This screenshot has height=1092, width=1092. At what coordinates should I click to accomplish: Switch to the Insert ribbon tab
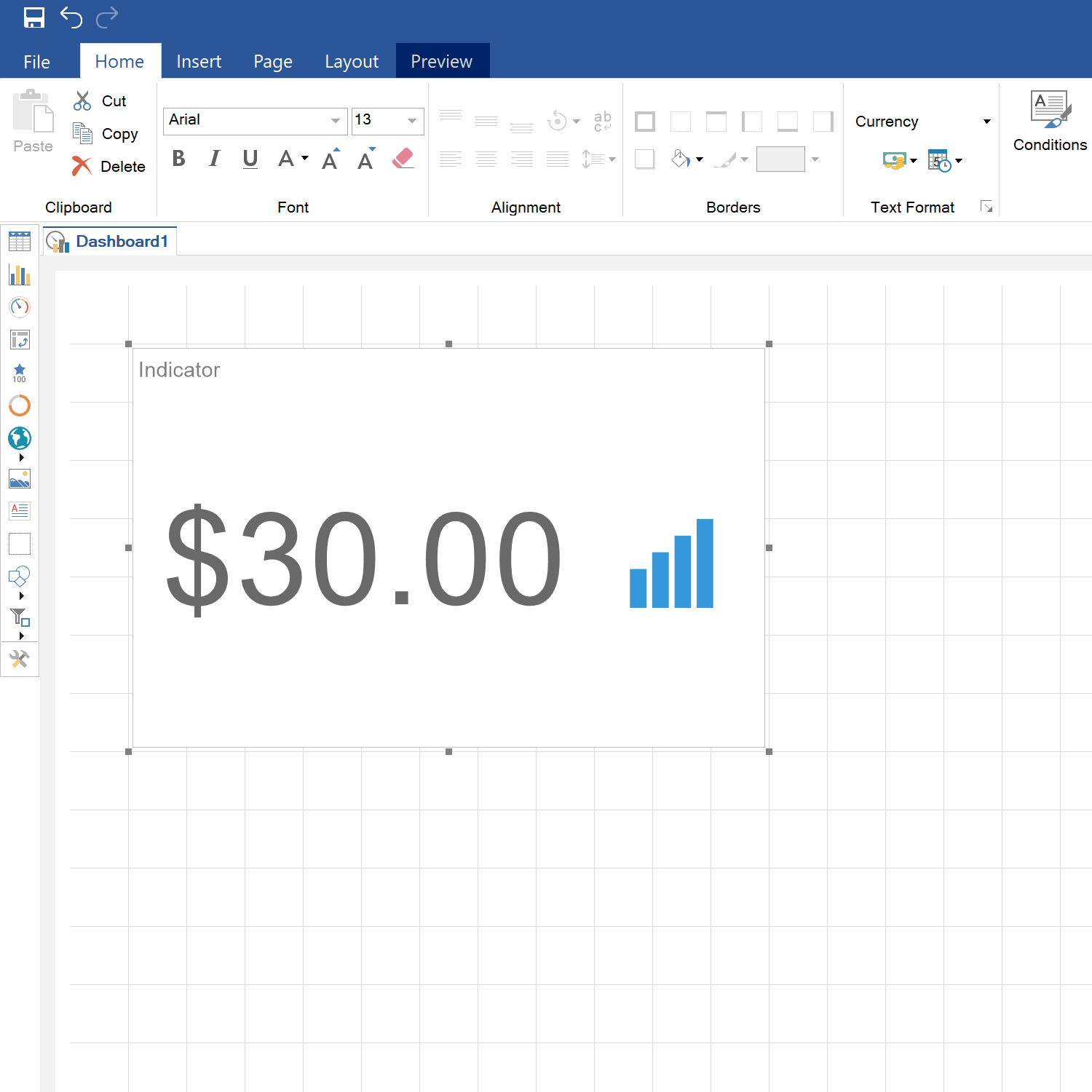[199, 62]
